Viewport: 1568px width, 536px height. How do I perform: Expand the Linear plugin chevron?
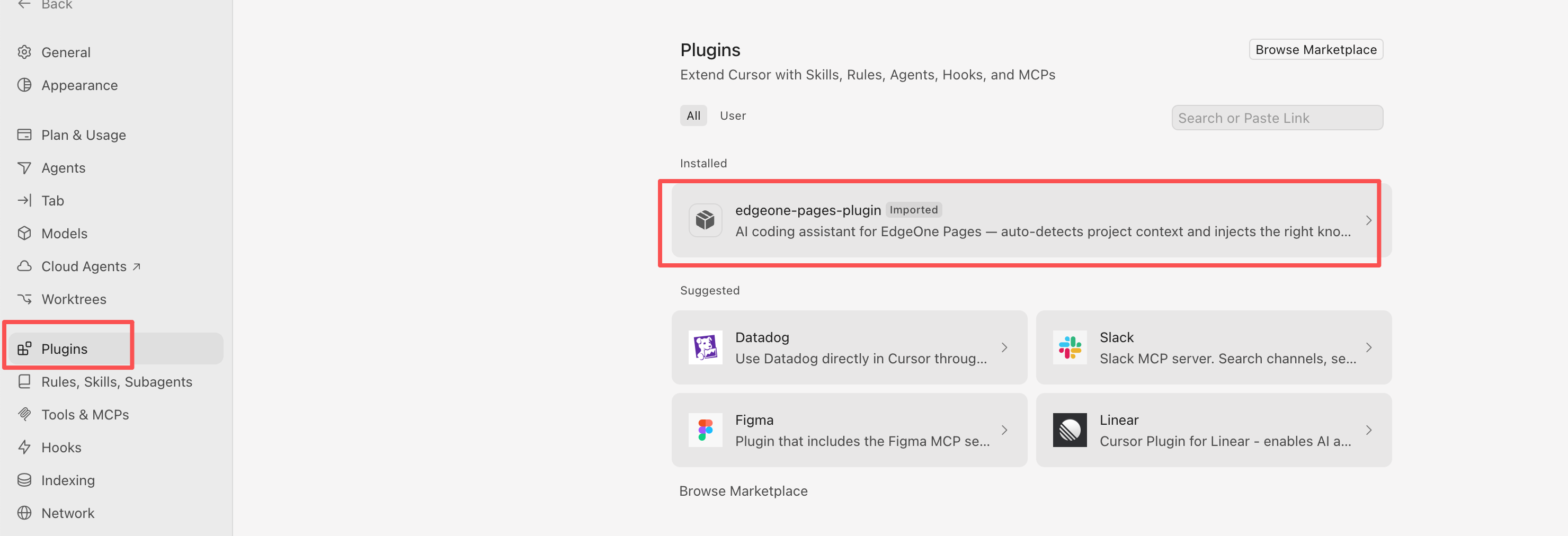[x=1368, y=430]
